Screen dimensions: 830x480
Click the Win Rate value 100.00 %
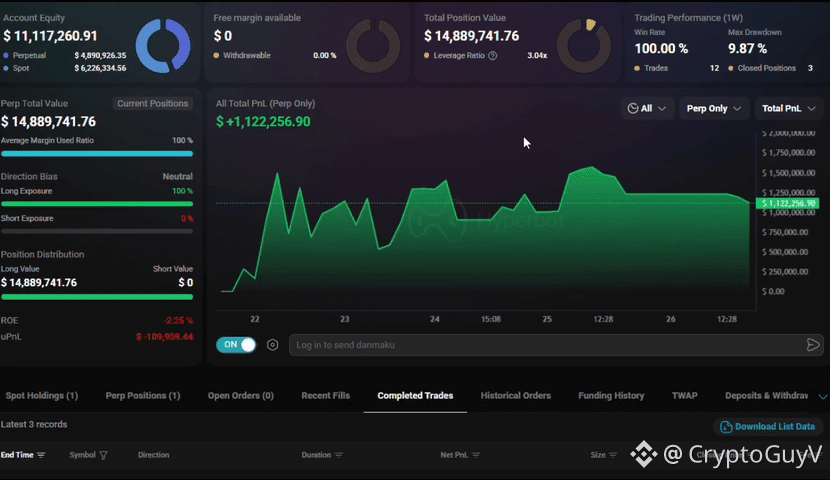tap(661, 49)
